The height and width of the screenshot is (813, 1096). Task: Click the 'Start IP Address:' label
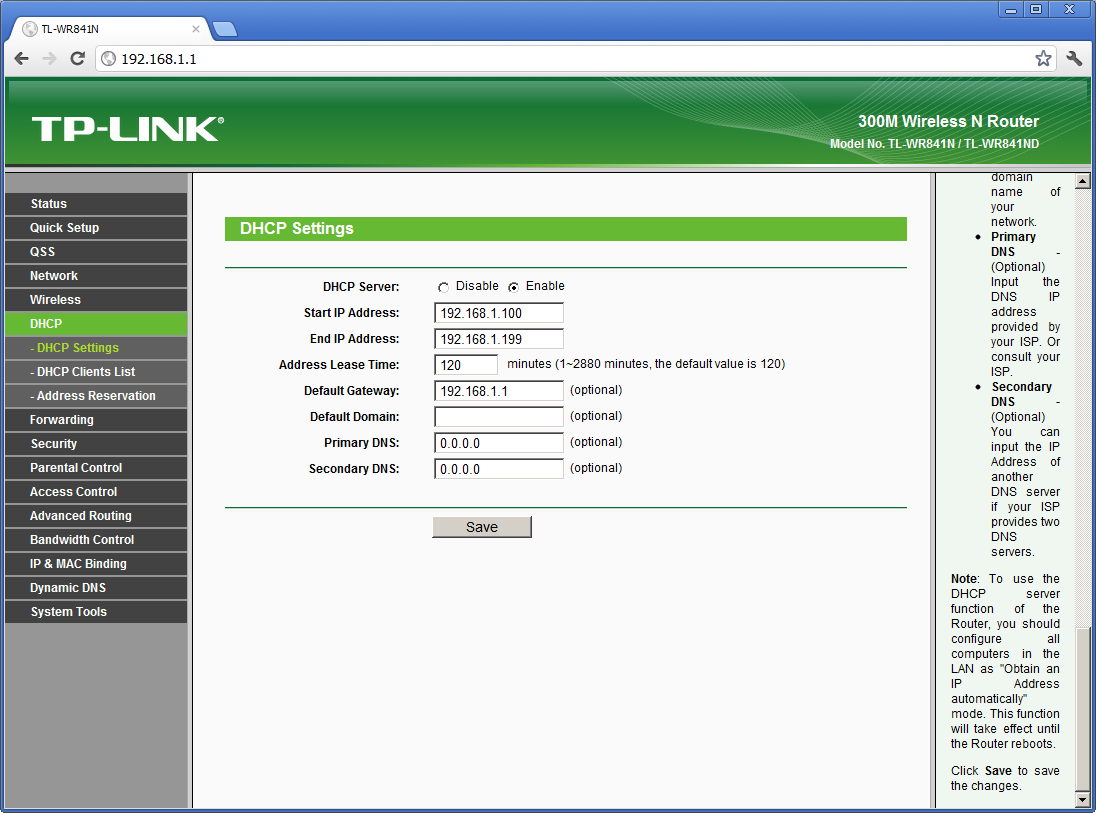click(x=352, y=313)
